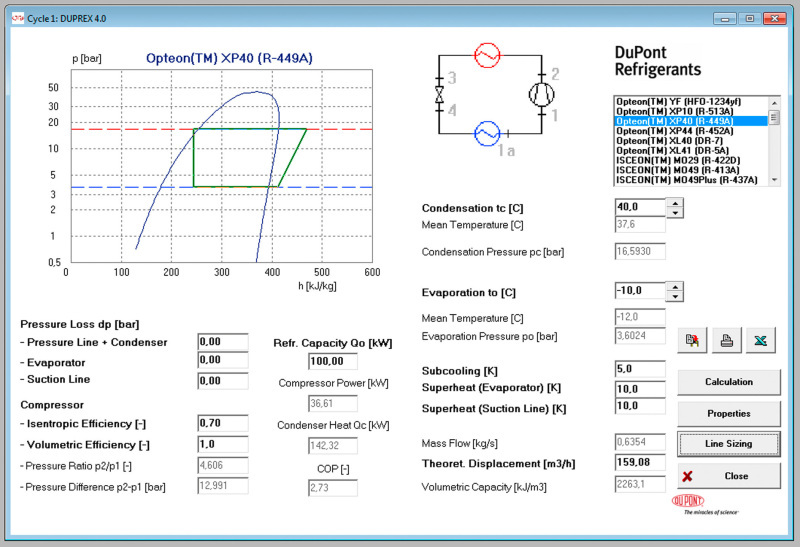Click the Theoret. Displacement input field
Screen dimensions: 800x547
point(640,462)
